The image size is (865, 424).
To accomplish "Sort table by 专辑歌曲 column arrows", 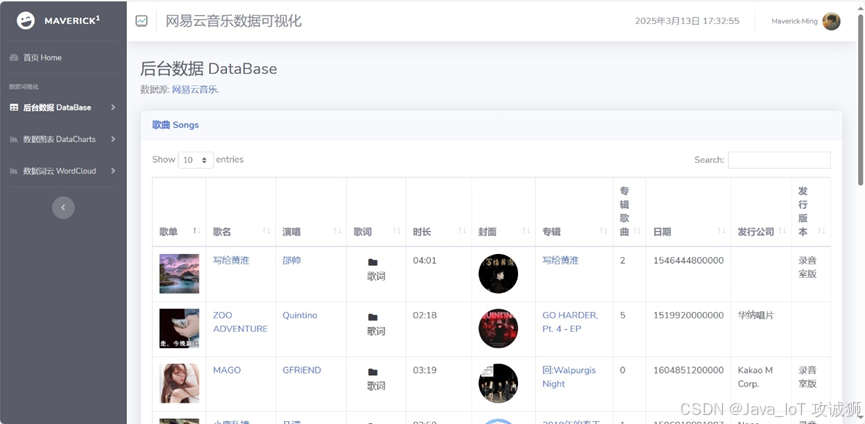I will 637,231.
